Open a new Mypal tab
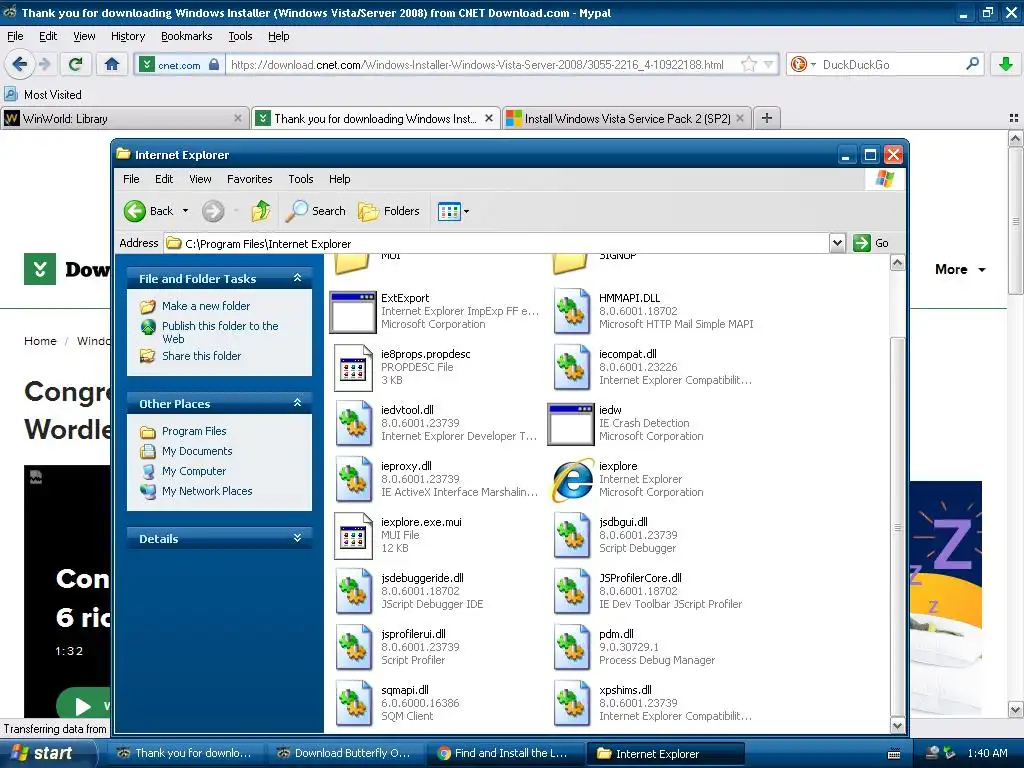The width and height of the screenshot is (1024, 768). (767, 118)
